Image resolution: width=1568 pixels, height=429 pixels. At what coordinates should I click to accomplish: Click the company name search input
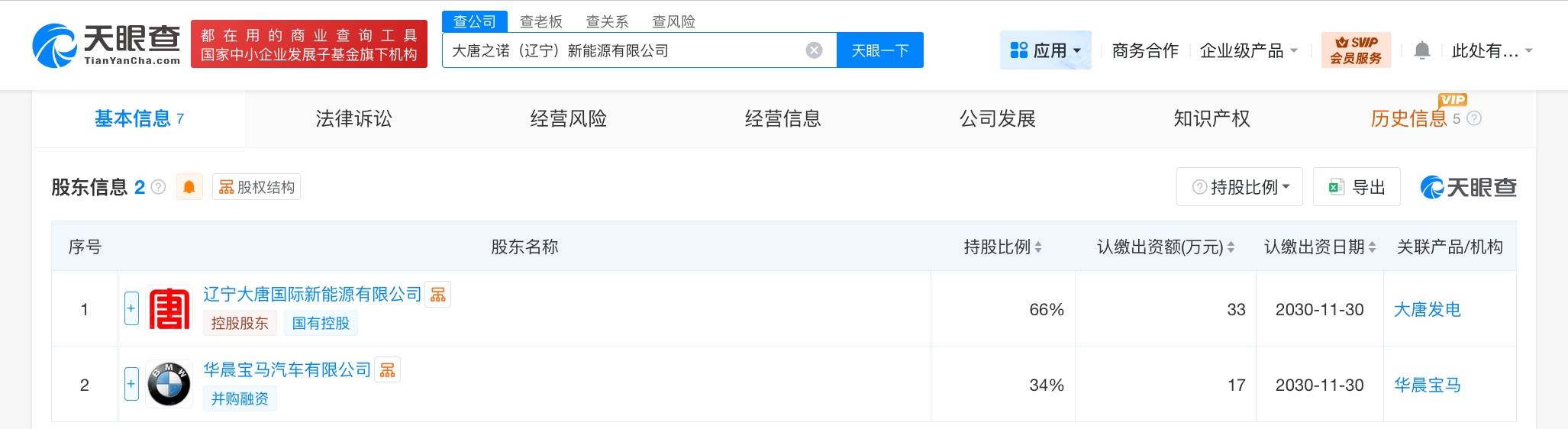point(622,50)
